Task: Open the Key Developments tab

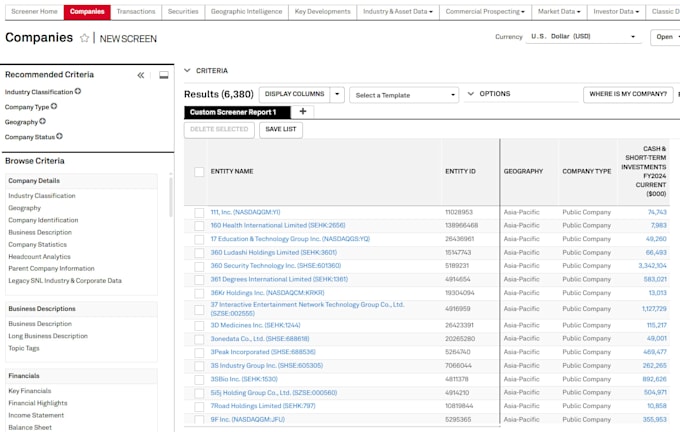Action: [322, 12]
